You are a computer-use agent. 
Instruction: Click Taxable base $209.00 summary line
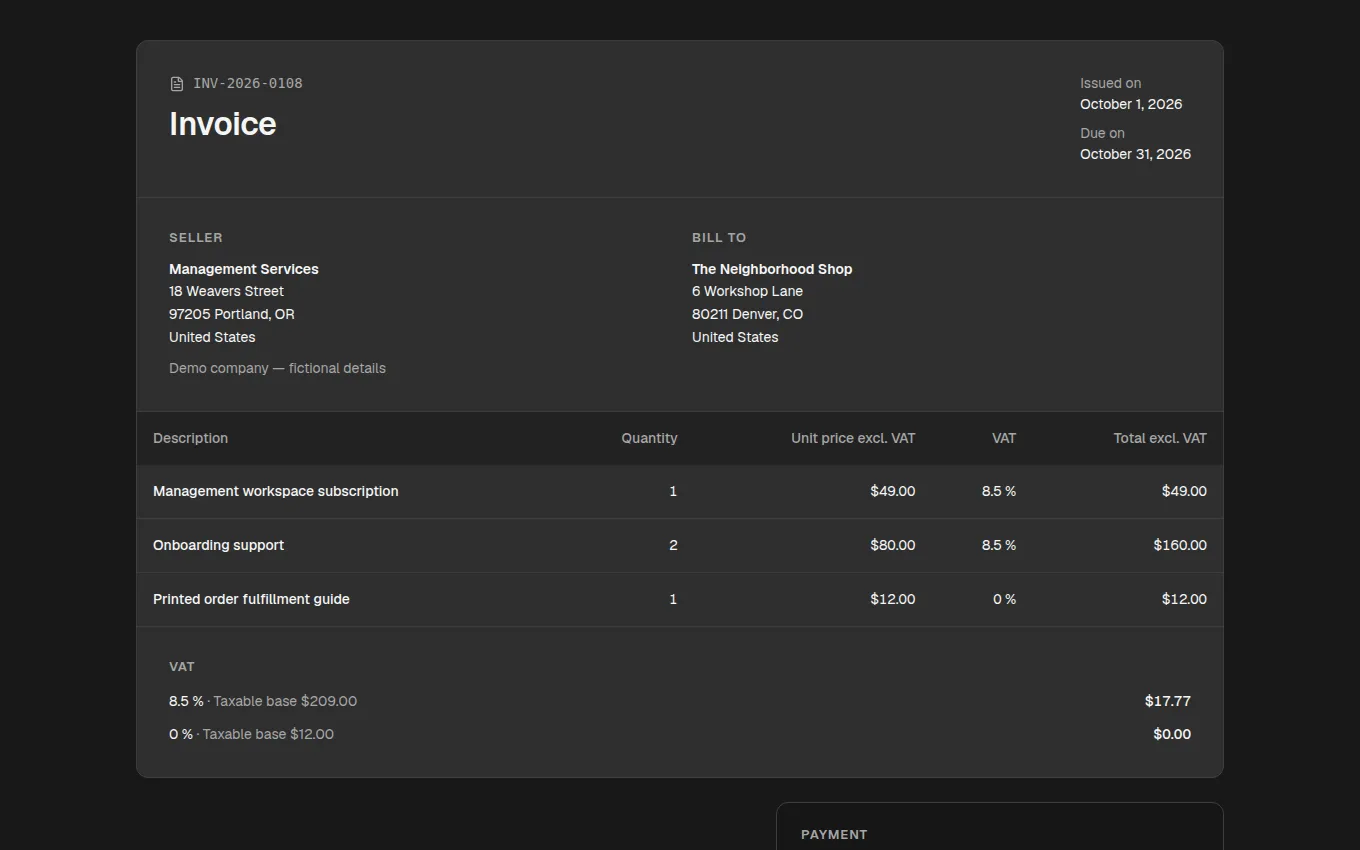[x=263, y=701]
